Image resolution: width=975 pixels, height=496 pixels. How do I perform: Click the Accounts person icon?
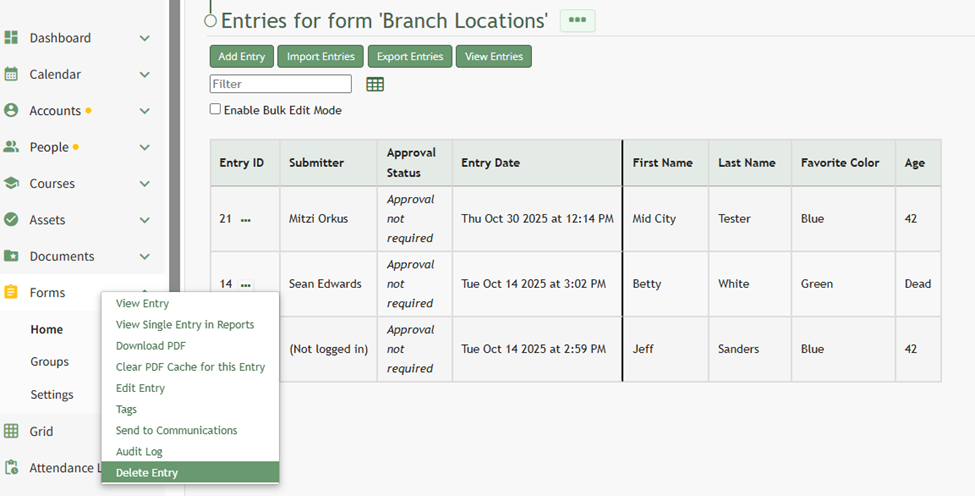tap(11, 111)
